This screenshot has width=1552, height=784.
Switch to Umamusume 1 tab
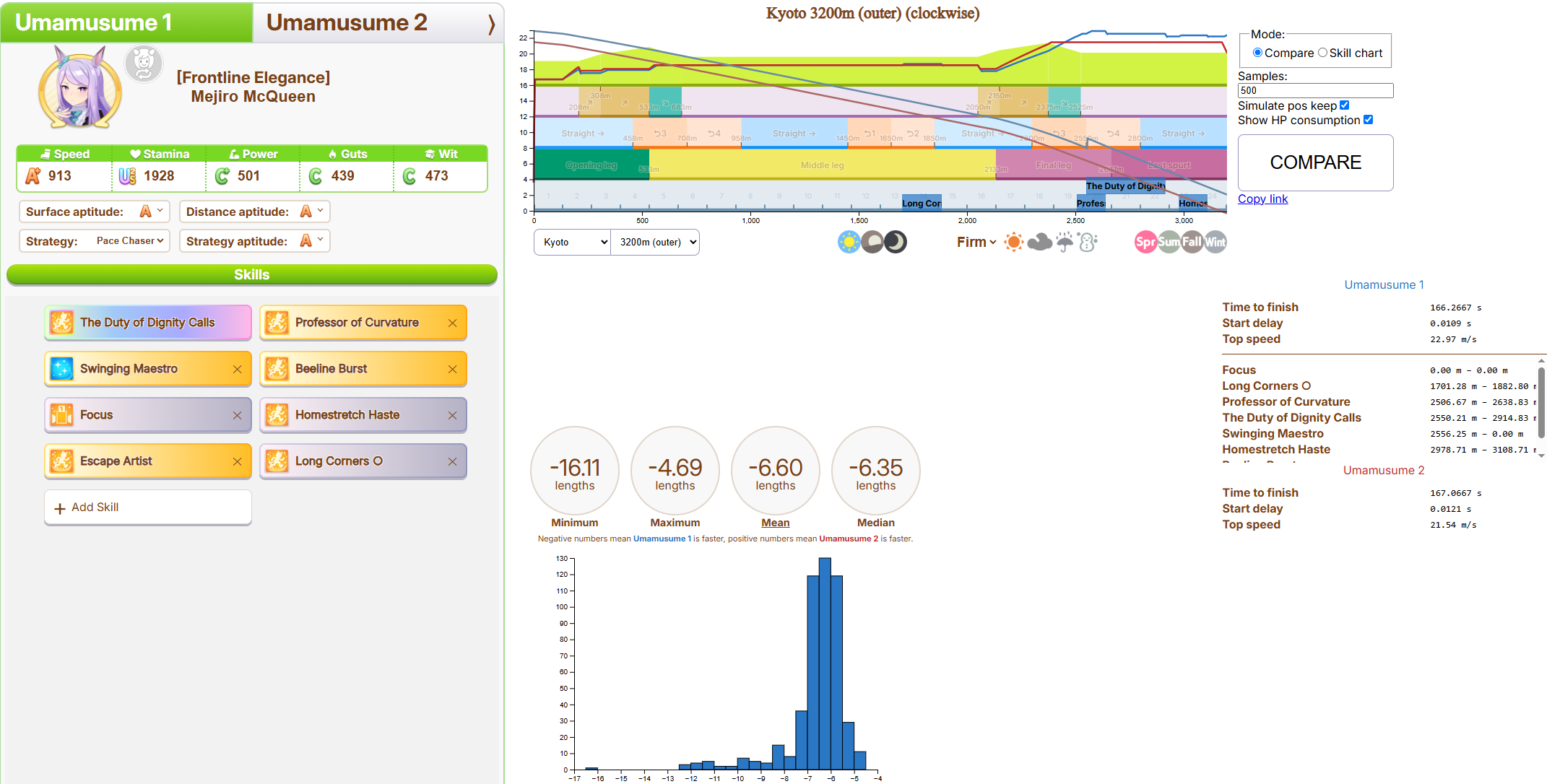127,22
